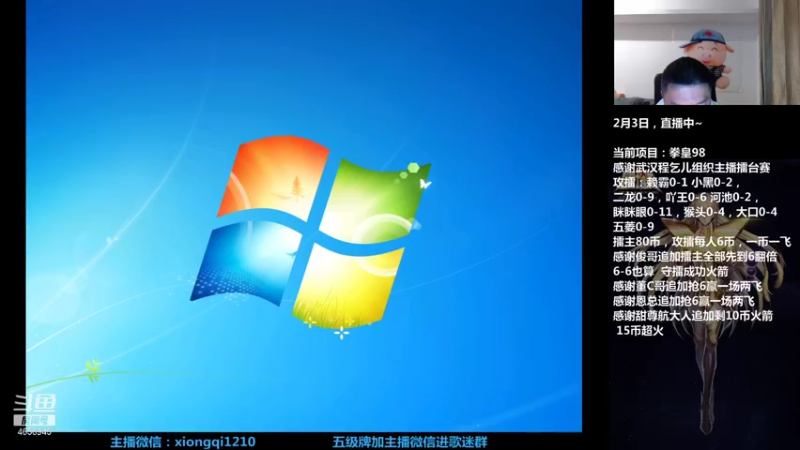Viewport: 800px width, 450px height.
Task: Select the text "当前项目：拳皇98"
Action: (x=659, y=153)
